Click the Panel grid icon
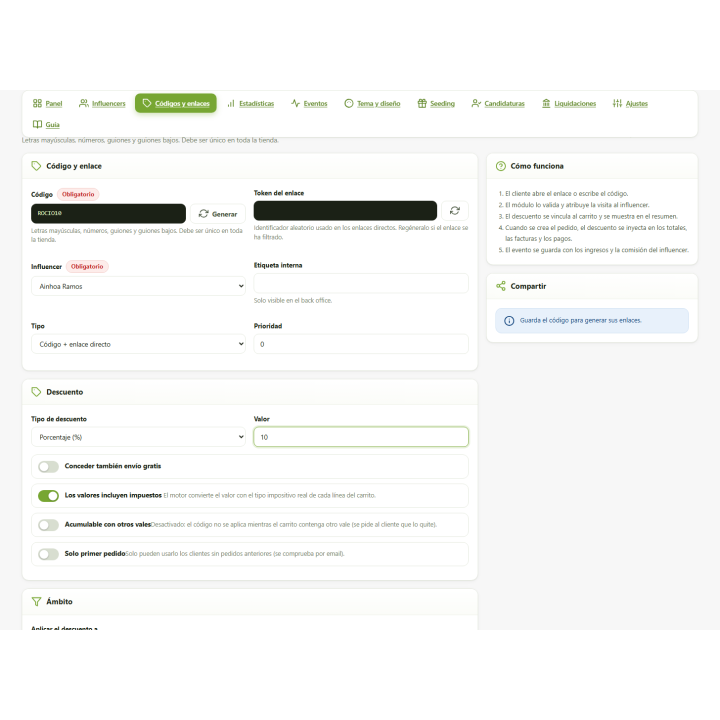Screen dimensions: 720x720 [x=37, y=103]
